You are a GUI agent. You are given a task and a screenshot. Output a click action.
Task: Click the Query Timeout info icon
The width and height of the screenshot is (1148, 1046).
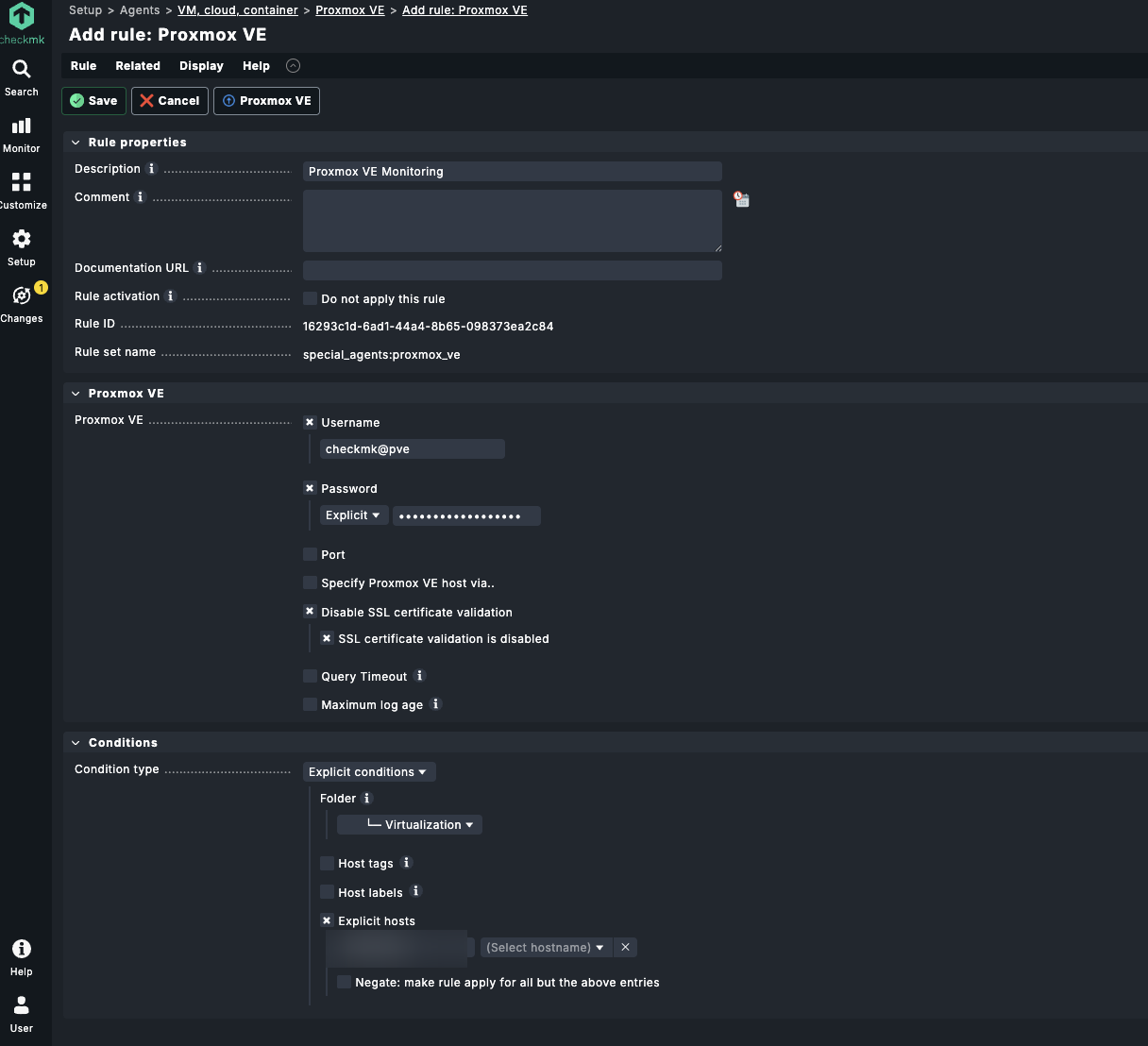pyautogui.click(x=420, y=676)
